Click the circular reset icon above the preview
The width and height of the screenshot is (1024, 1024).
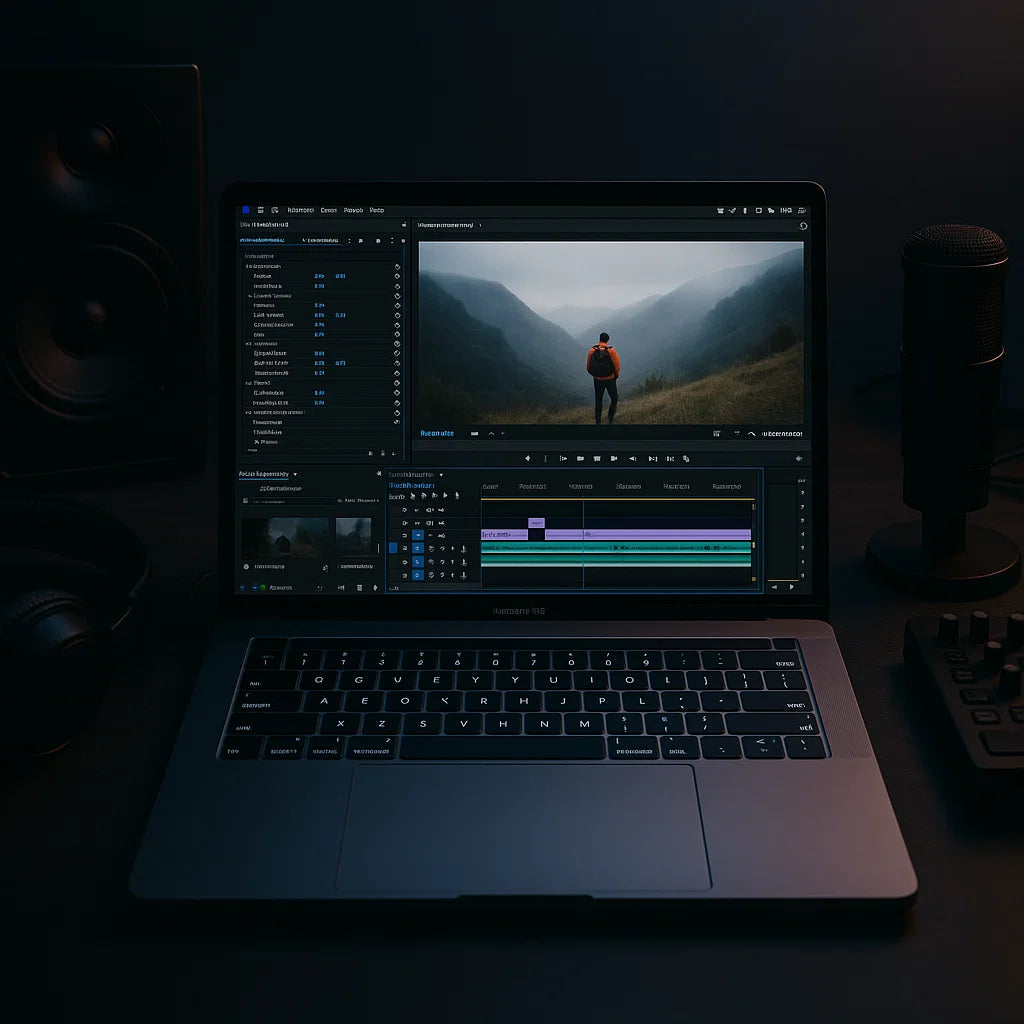pos(803,226)
